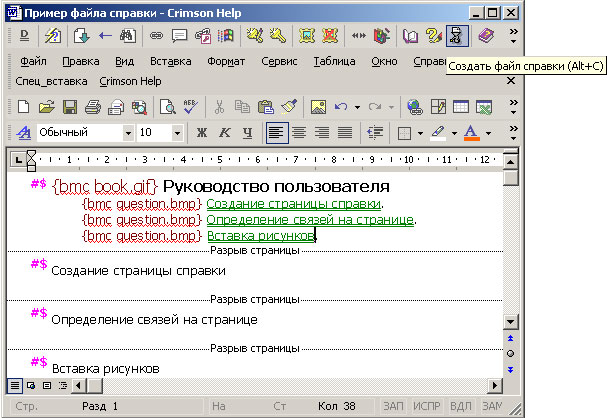The height and width of the screenshot is (418, 607).
Task: Open the Crimson Help menu
Action: [x=129, y=80]
